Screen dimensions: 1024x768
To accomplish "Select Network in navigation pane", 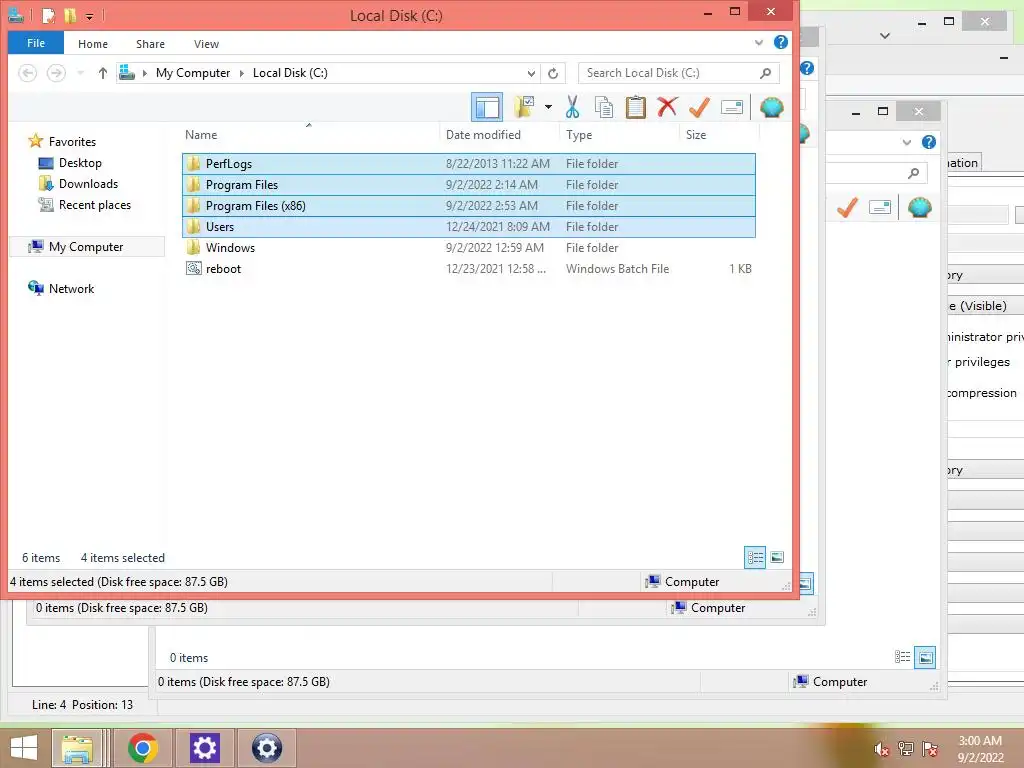I will pyautogui.click(x=71, y=289).
